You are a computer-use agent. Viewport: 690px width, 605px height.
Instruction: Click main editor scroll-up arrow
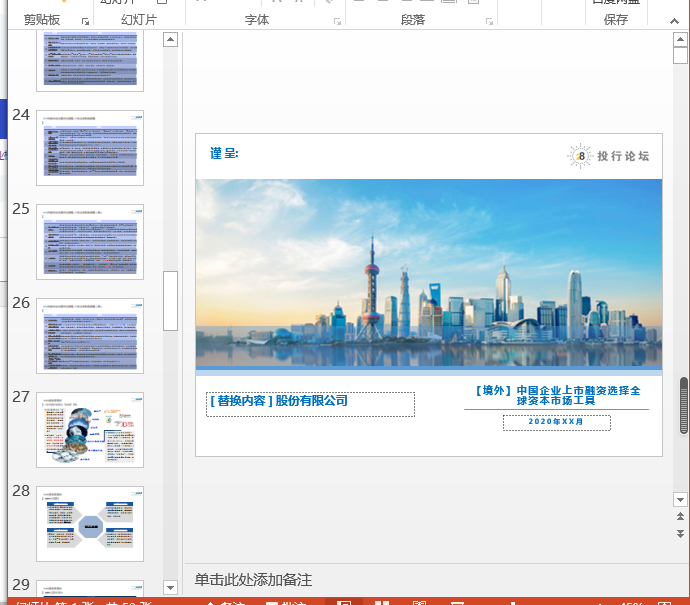click(680, 40)
